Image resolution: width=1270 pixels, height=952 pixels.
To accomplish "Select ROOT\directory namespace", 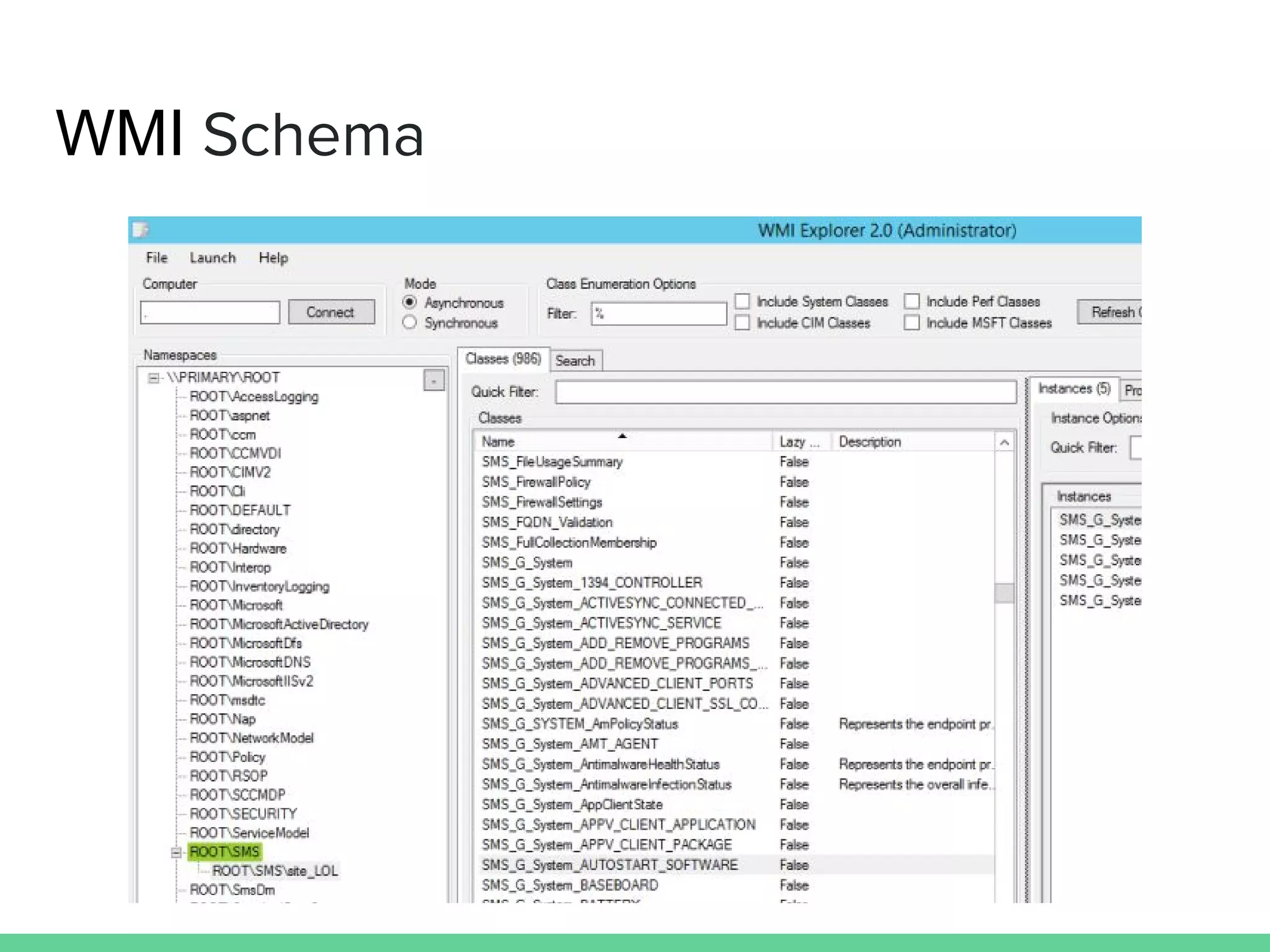I will click(x=235, y=529).
